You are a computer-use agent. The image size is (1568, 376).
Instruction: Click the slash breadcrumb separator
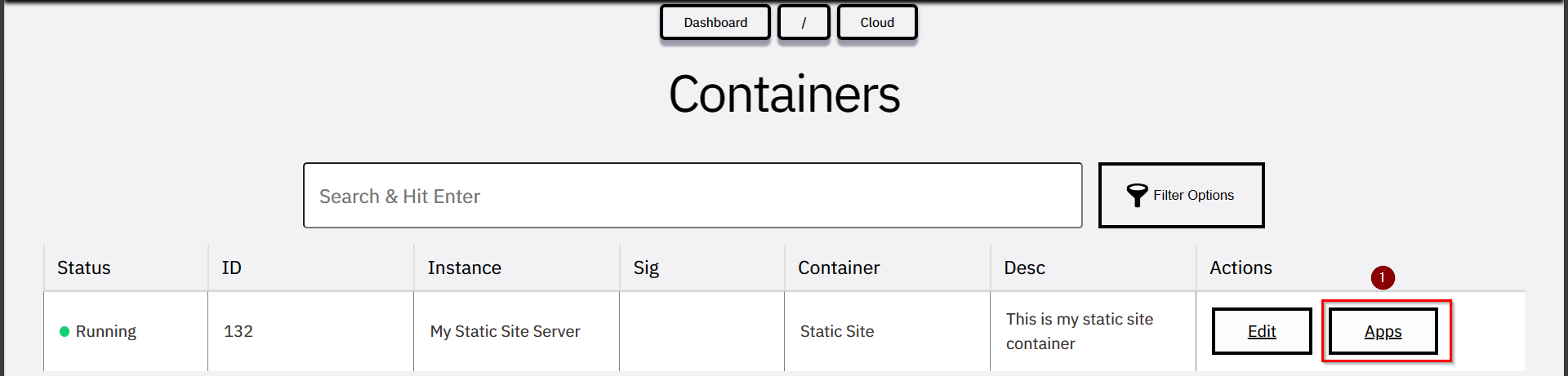(804, 22)
